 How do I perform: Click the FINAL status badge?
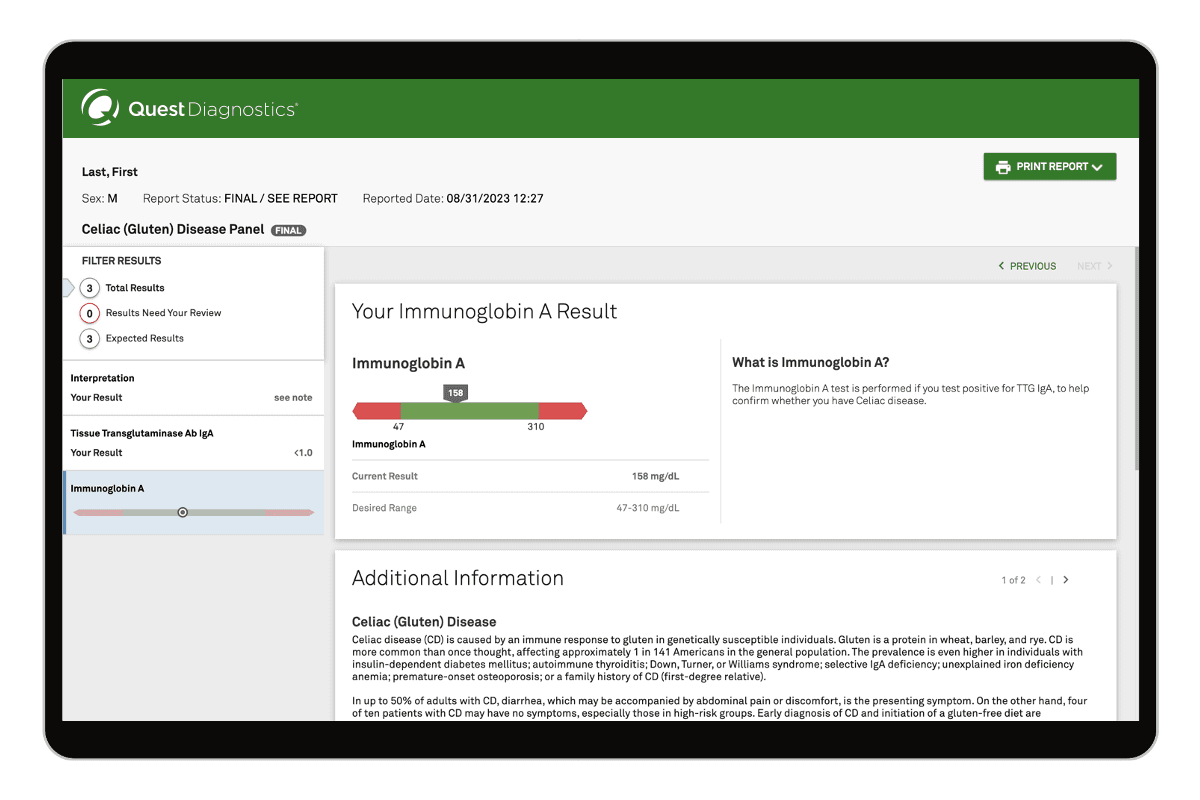coord(288,230)
